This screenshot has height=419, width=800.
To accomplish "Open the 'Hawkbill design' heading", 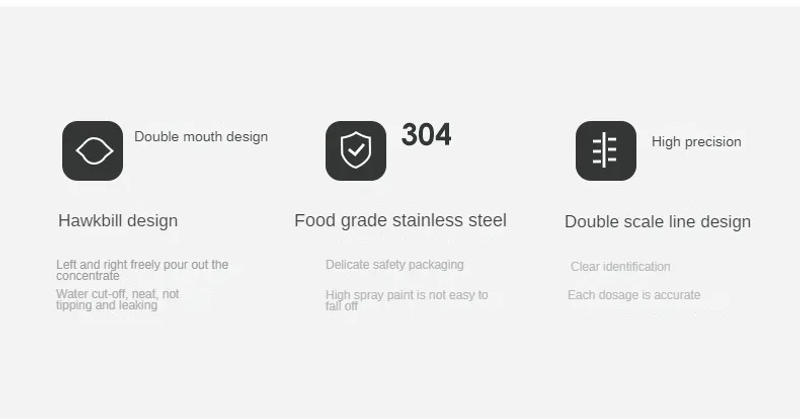I will (x=118, y=221).
